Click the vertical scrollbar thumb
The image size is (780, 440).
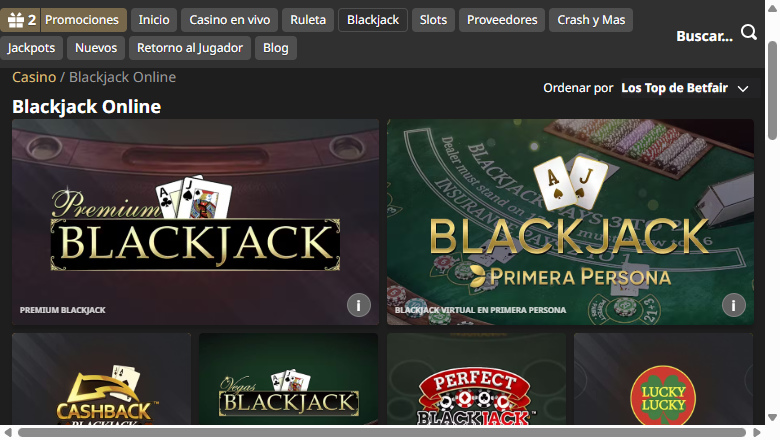(772, 90)
